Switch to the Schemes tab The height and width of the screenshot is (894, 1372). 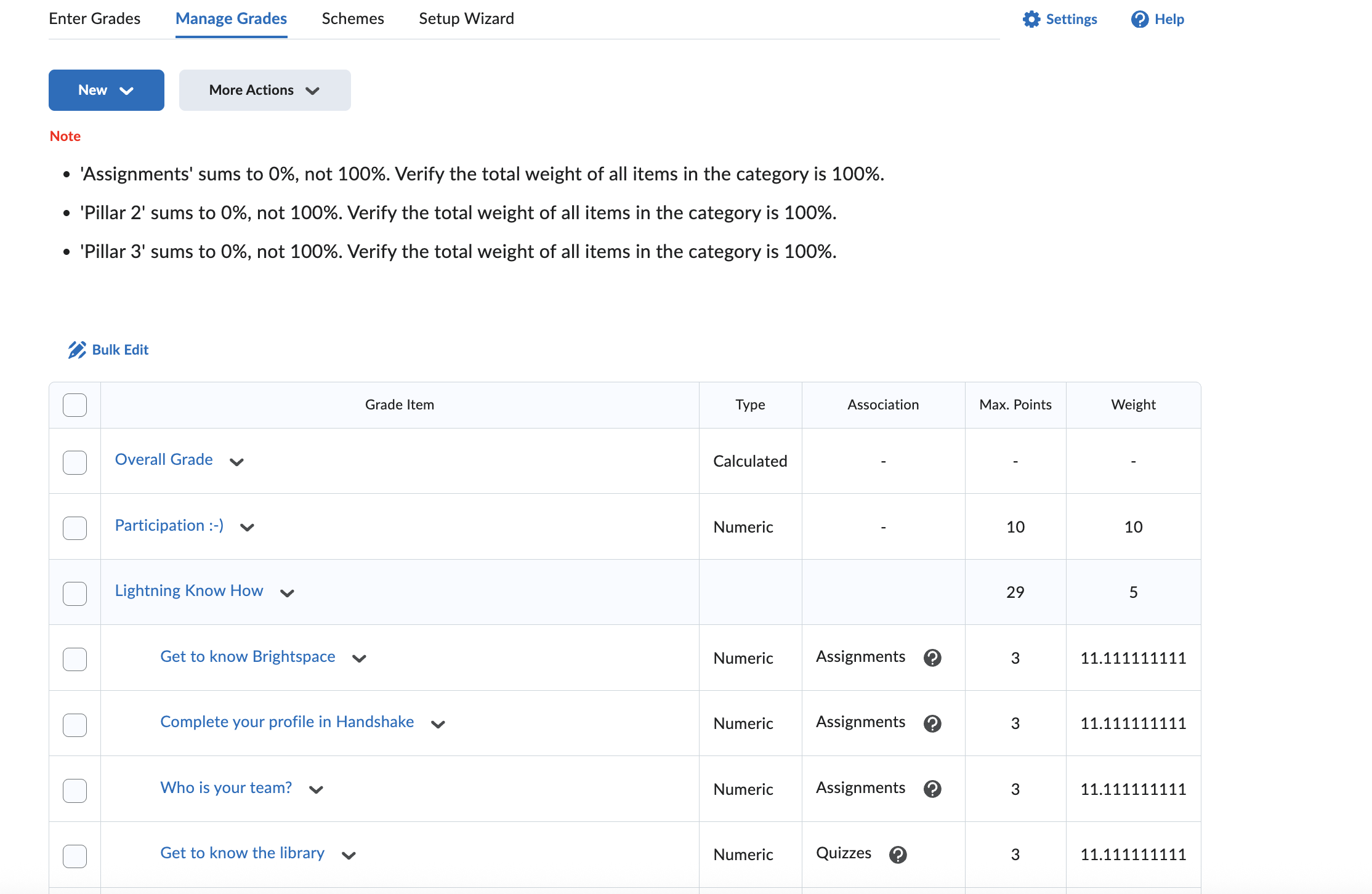click(352, 18)
